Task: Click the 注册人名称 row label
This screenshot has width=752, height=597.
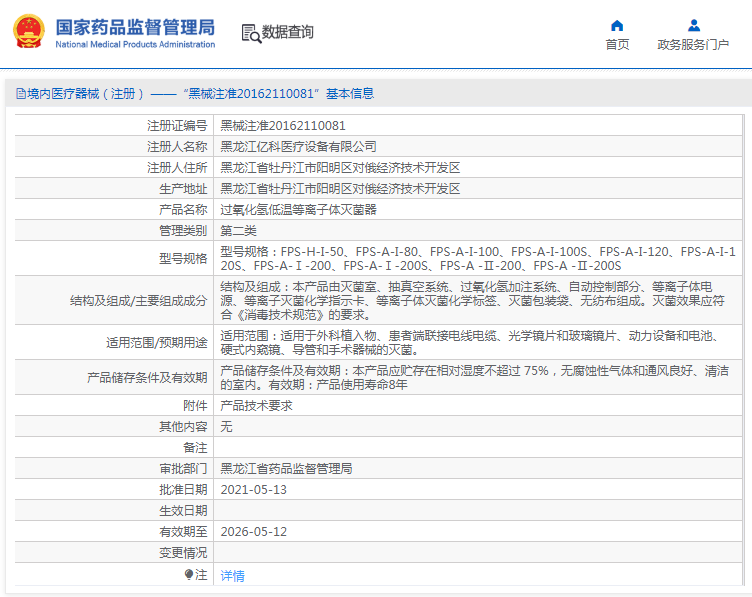Action: [x=177, y=147]
